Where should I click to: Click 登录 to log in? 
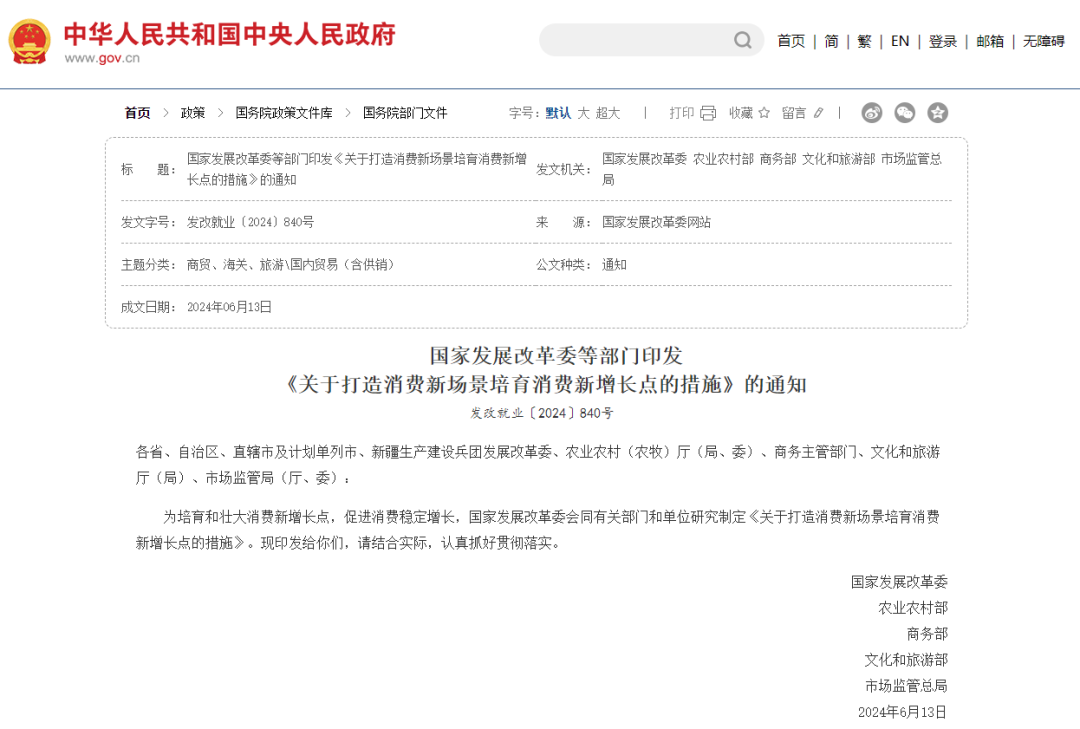click(x=943, y=41)
